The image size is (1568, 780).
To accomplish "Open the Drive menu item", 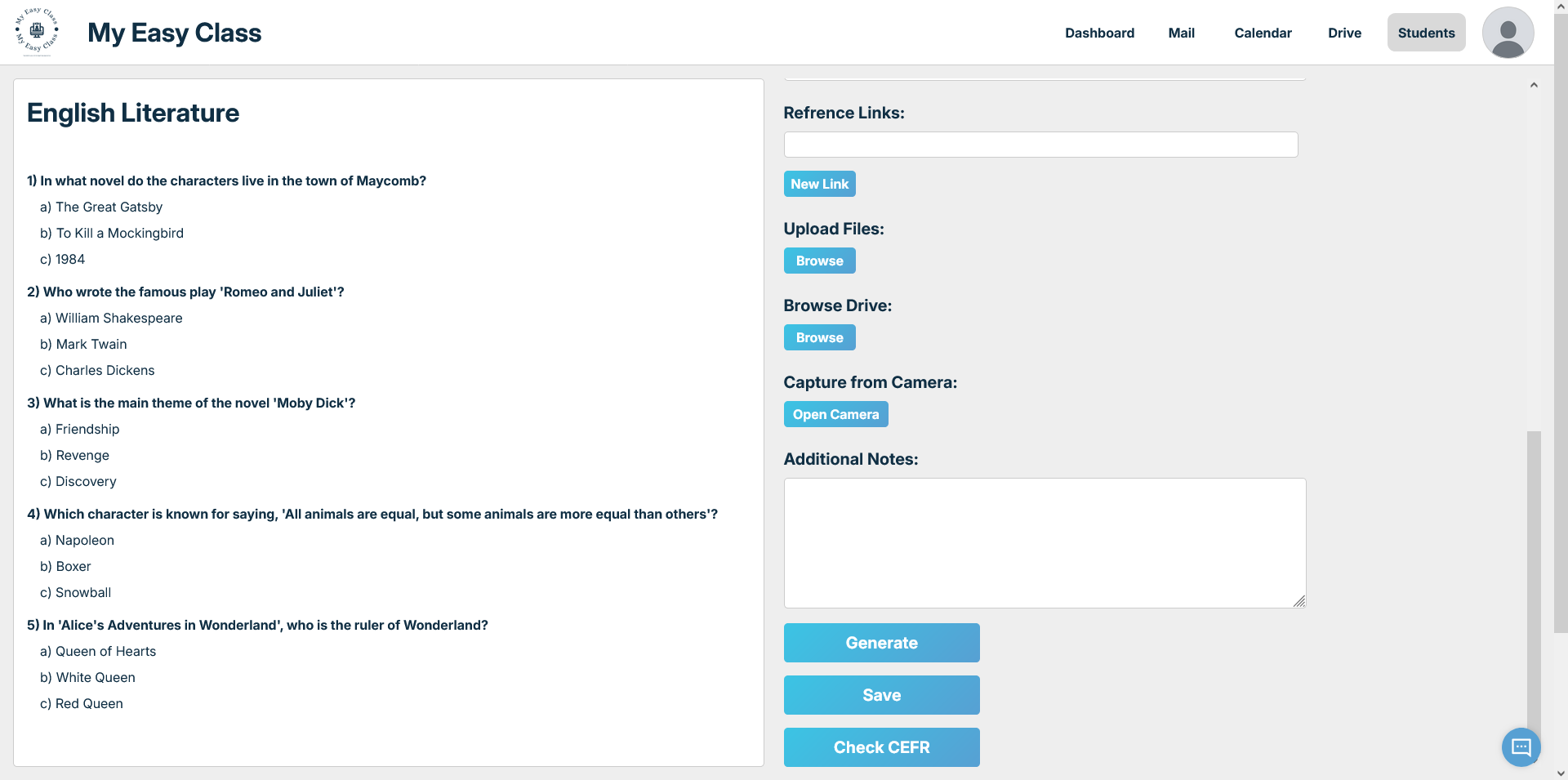I will (x=1344, y=33).
